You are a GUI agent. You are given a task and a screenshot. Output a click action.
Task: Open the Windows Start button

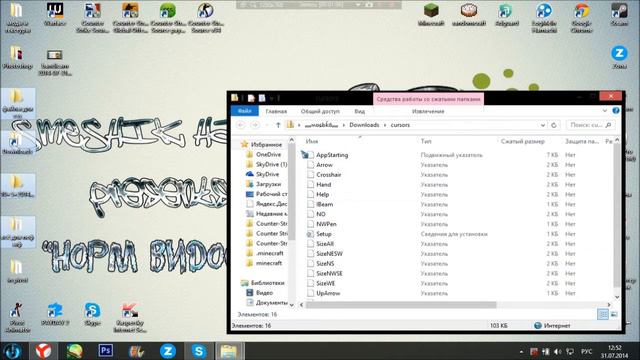(x=12, y=351)
